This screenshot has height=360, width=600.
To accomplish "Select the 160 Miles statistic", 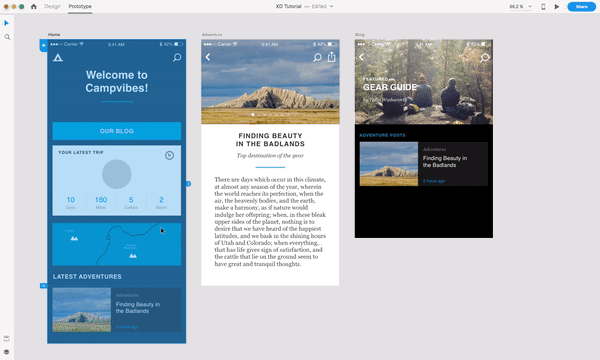I will (x=101, y=203).
